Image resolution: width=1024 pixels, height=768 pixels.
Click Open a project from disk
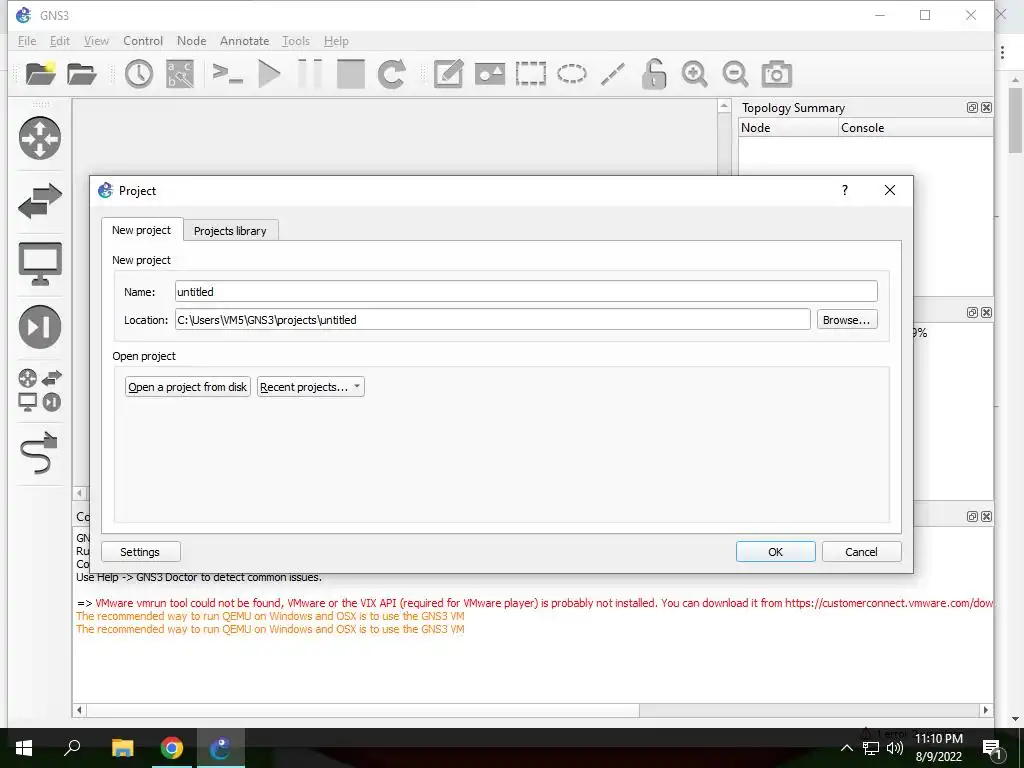(x=187, y=387)
